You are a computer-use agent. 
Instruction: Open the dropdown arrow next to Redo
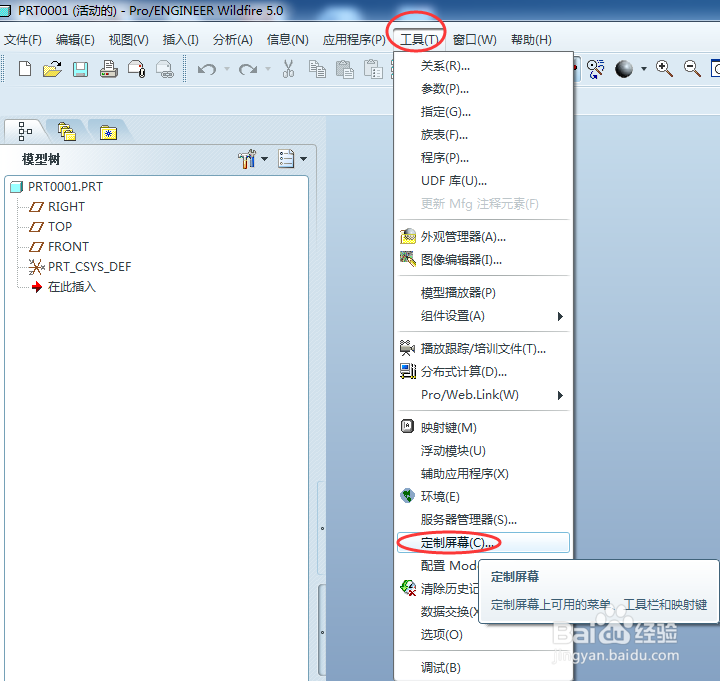(x=268, y=69)
